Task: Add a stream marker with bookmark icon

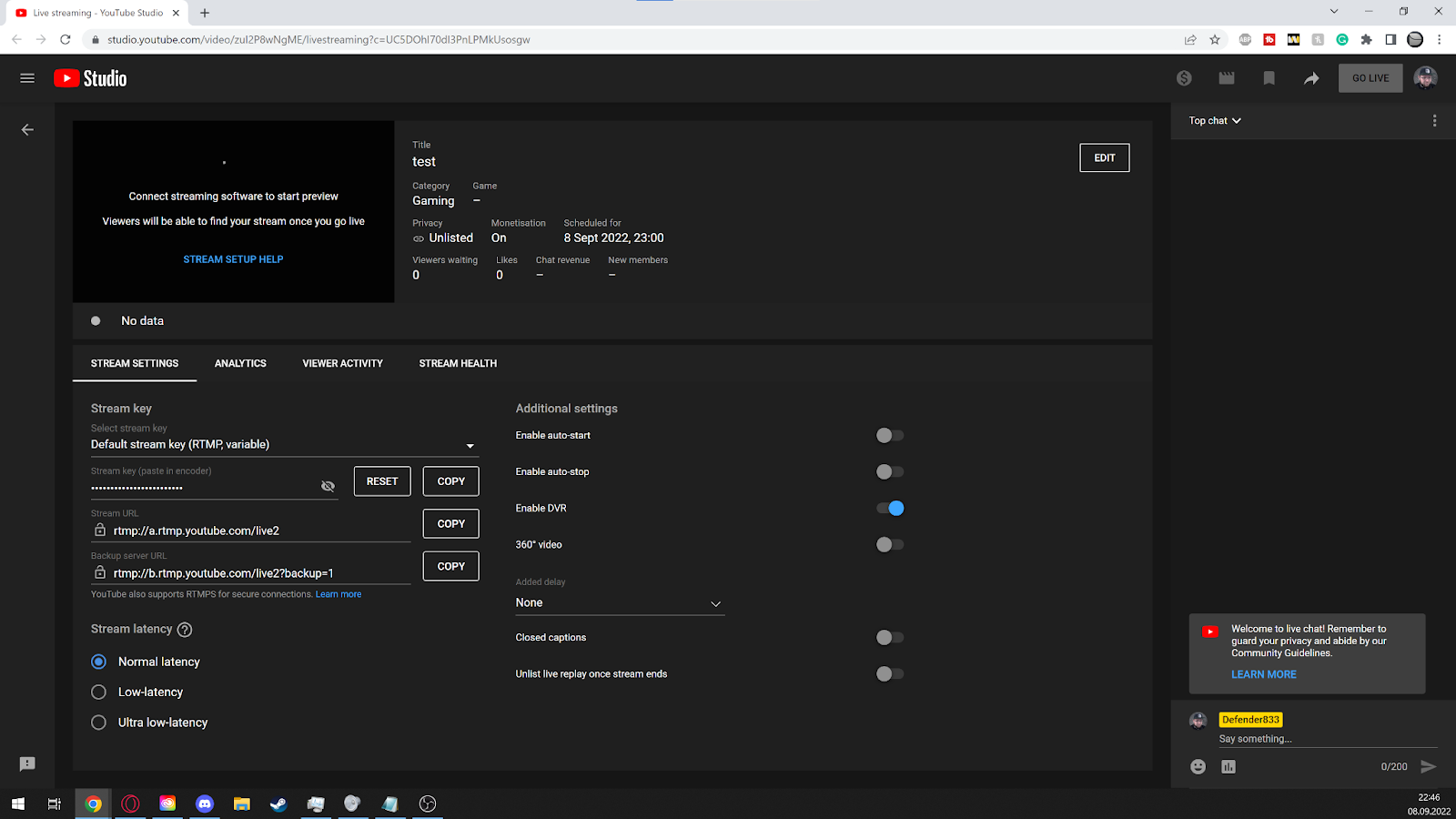Action: 1269,78
